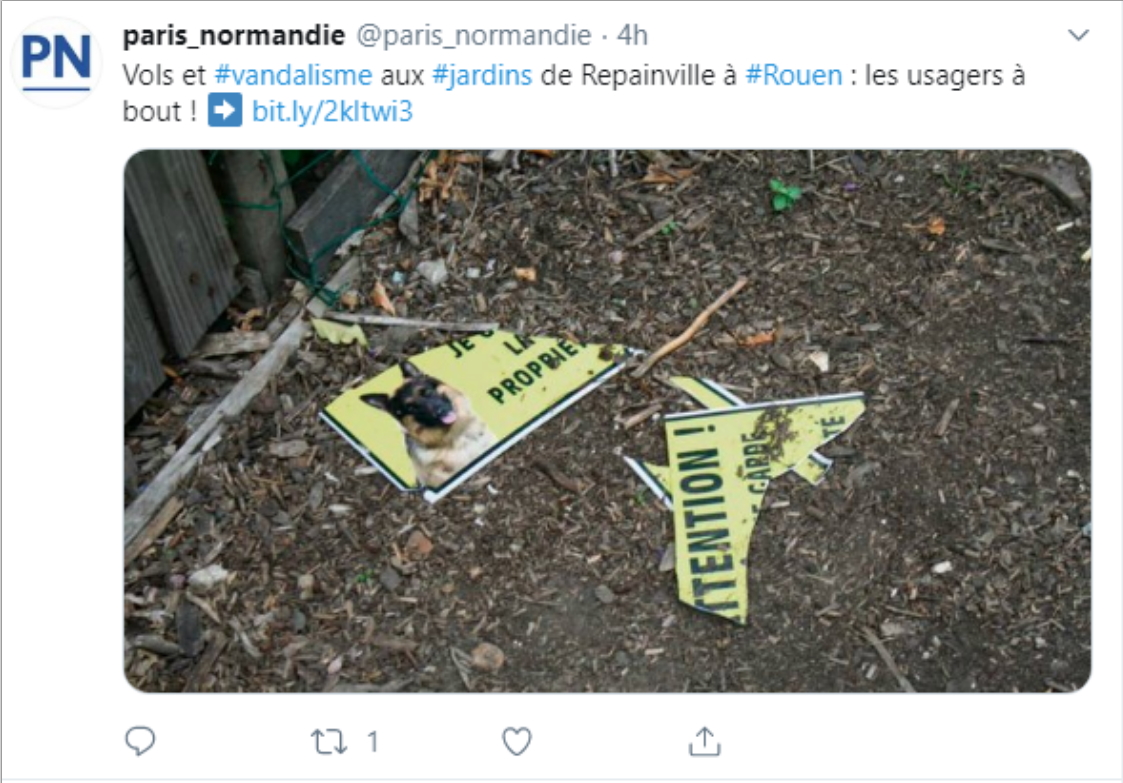Click 'Vols et' at the tweet start
This screenshot has height=783, width=1123.
click(164, 75)
